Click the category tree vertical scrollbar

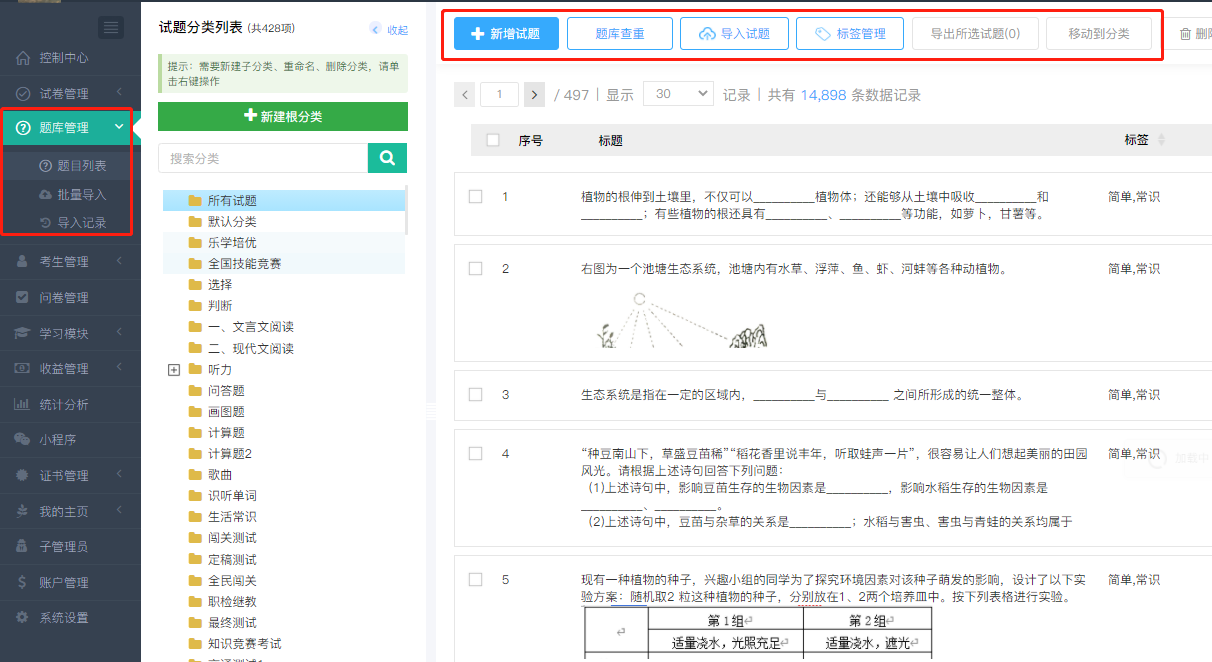pyautogui.click(x=406, y=210)
